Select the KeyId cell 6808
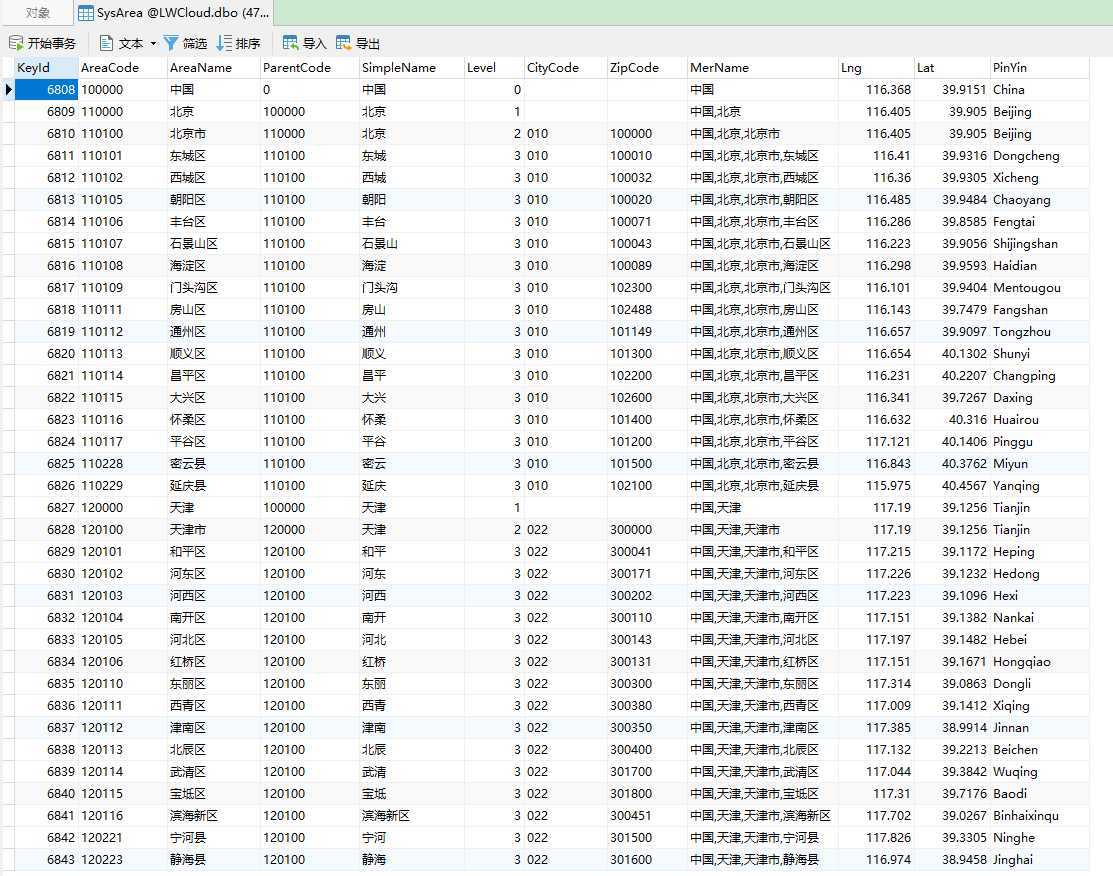 pos(46,89)
